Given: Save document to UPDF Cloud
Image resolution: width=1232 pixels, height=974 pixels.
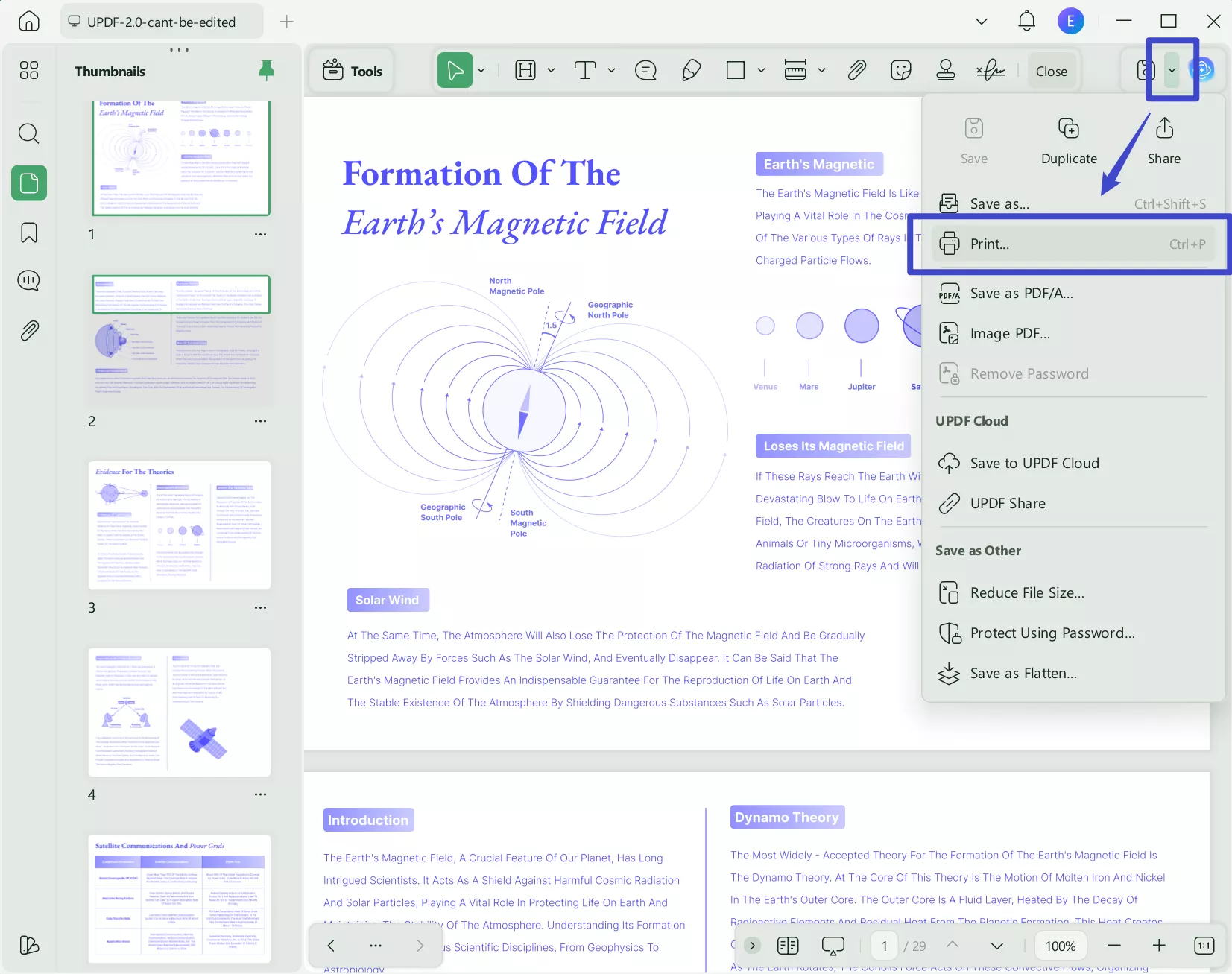Looking at the screenshot, I should [1034, 463].
